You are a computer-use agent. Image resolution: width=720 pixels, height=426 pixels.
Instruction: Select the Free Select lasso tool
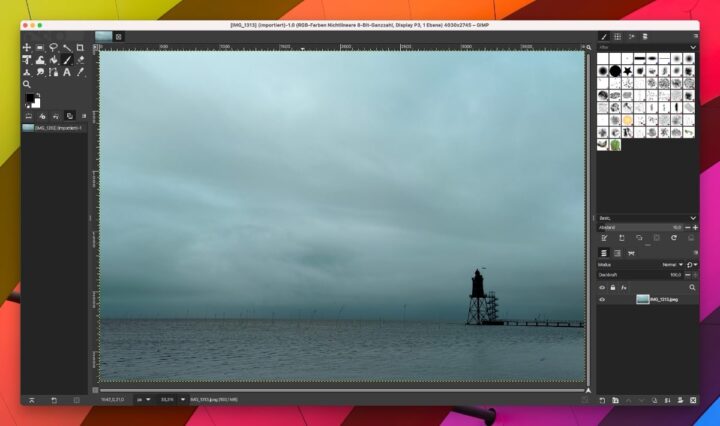53,47
